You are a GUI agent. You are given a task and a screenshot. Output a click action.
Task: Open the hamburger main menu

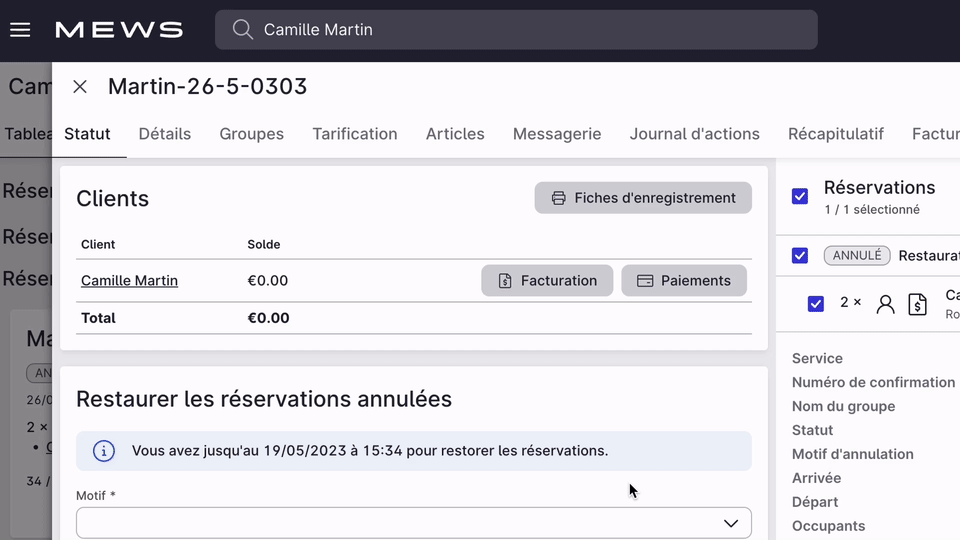tap(20, 30)
